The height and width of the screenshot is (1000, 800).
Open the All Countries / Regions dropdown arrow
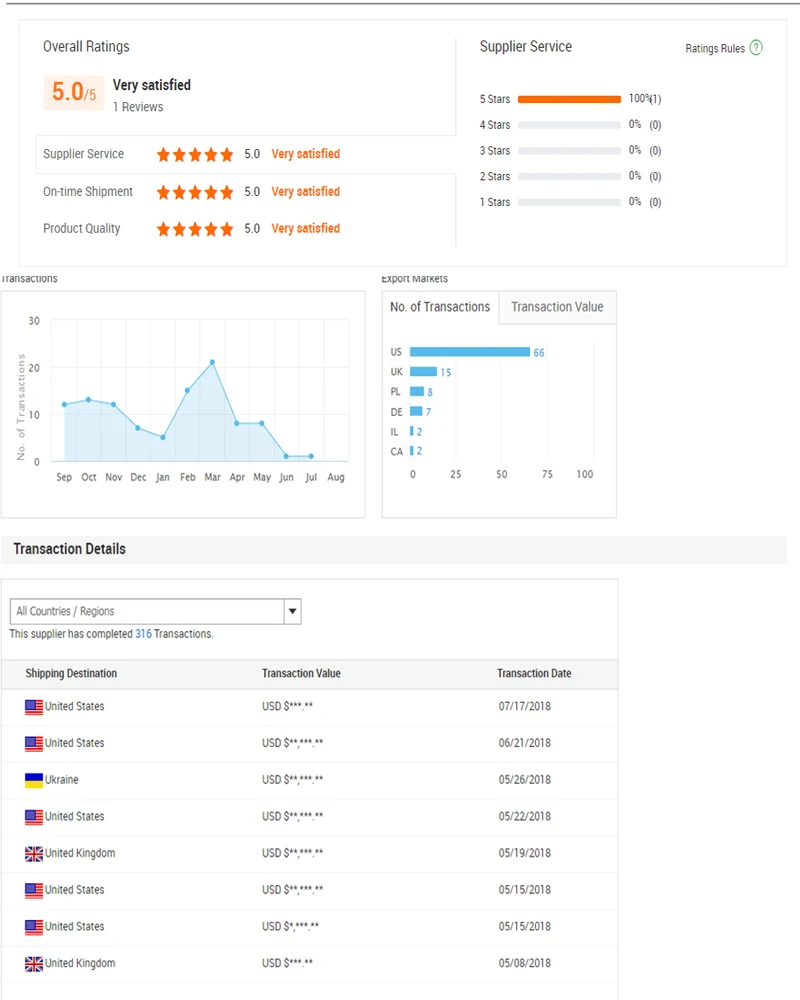pyautogui.click(x=292, y=611)
